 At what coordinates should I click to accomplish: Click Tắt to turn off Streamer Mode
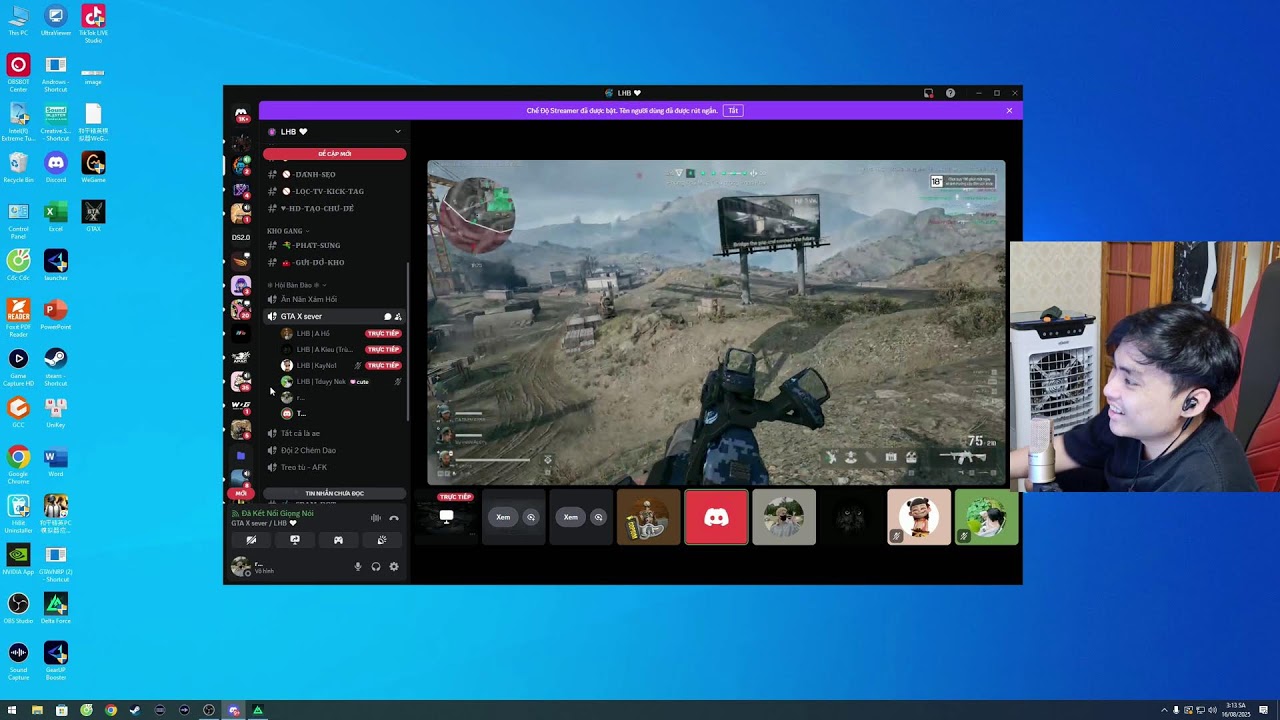tap(733, 111)
